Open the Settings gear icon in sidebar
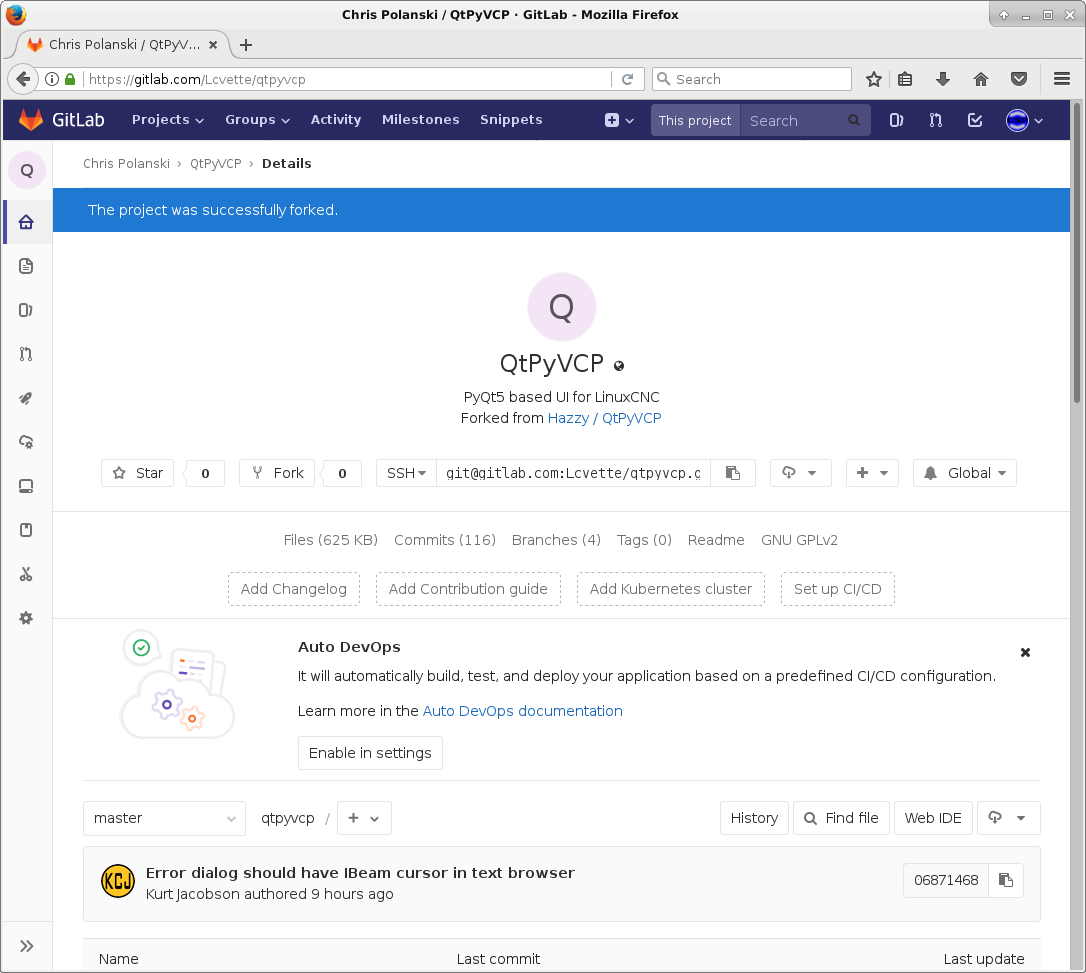 [x=26, y=618]
